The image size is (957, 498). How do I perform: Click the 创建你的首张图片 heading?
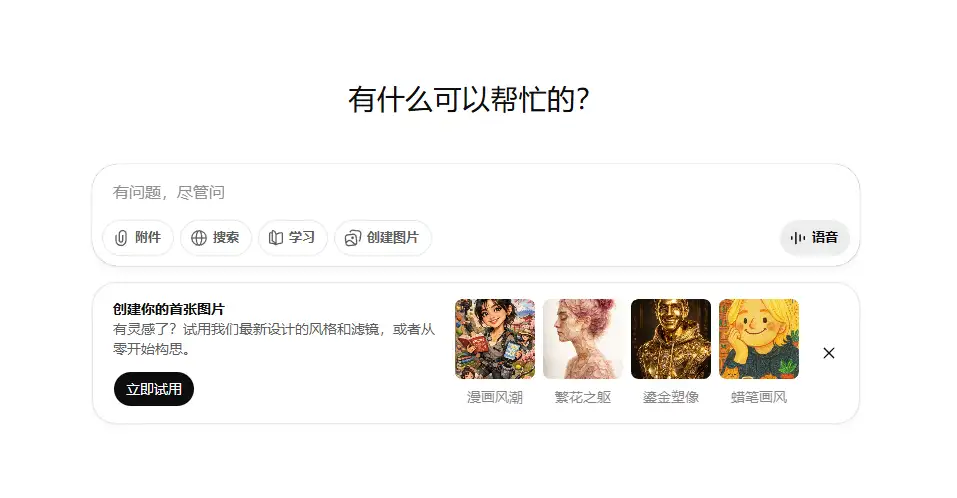tap(168, 309)
